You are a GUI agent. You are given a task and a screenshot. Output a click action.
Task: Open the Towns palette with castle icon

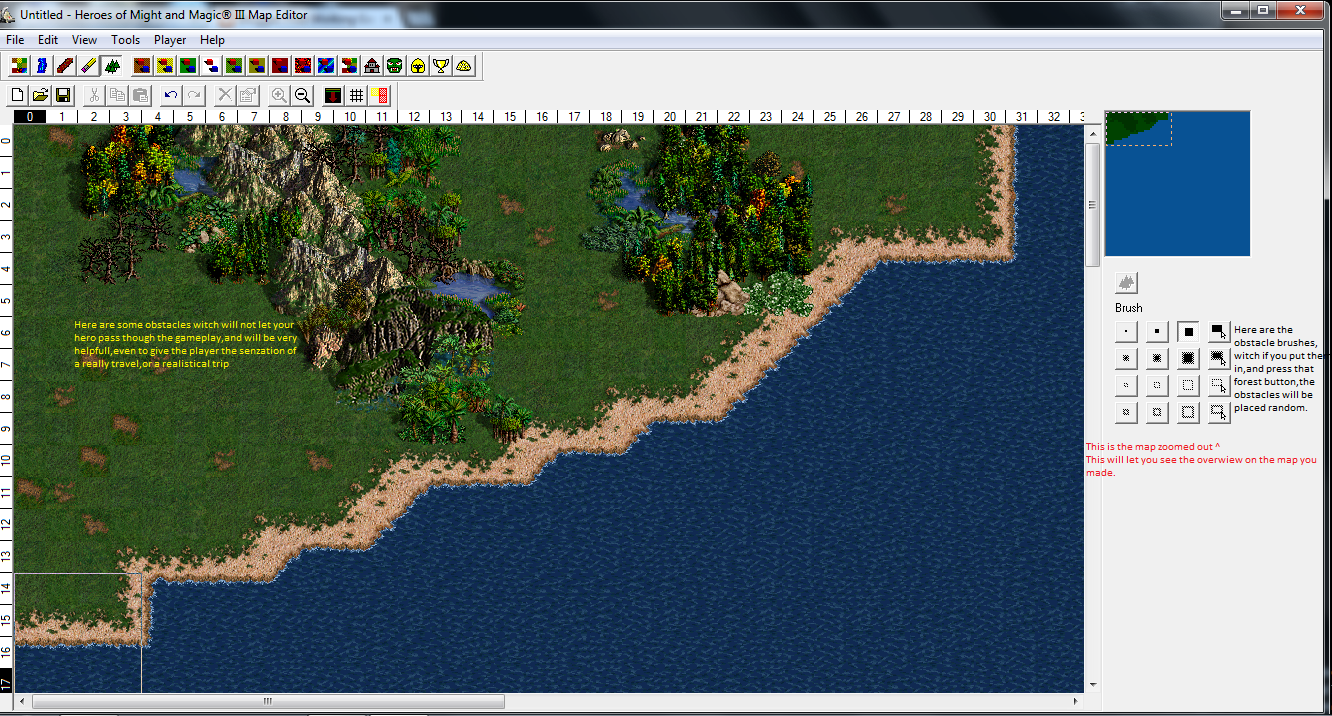(372, 66)
